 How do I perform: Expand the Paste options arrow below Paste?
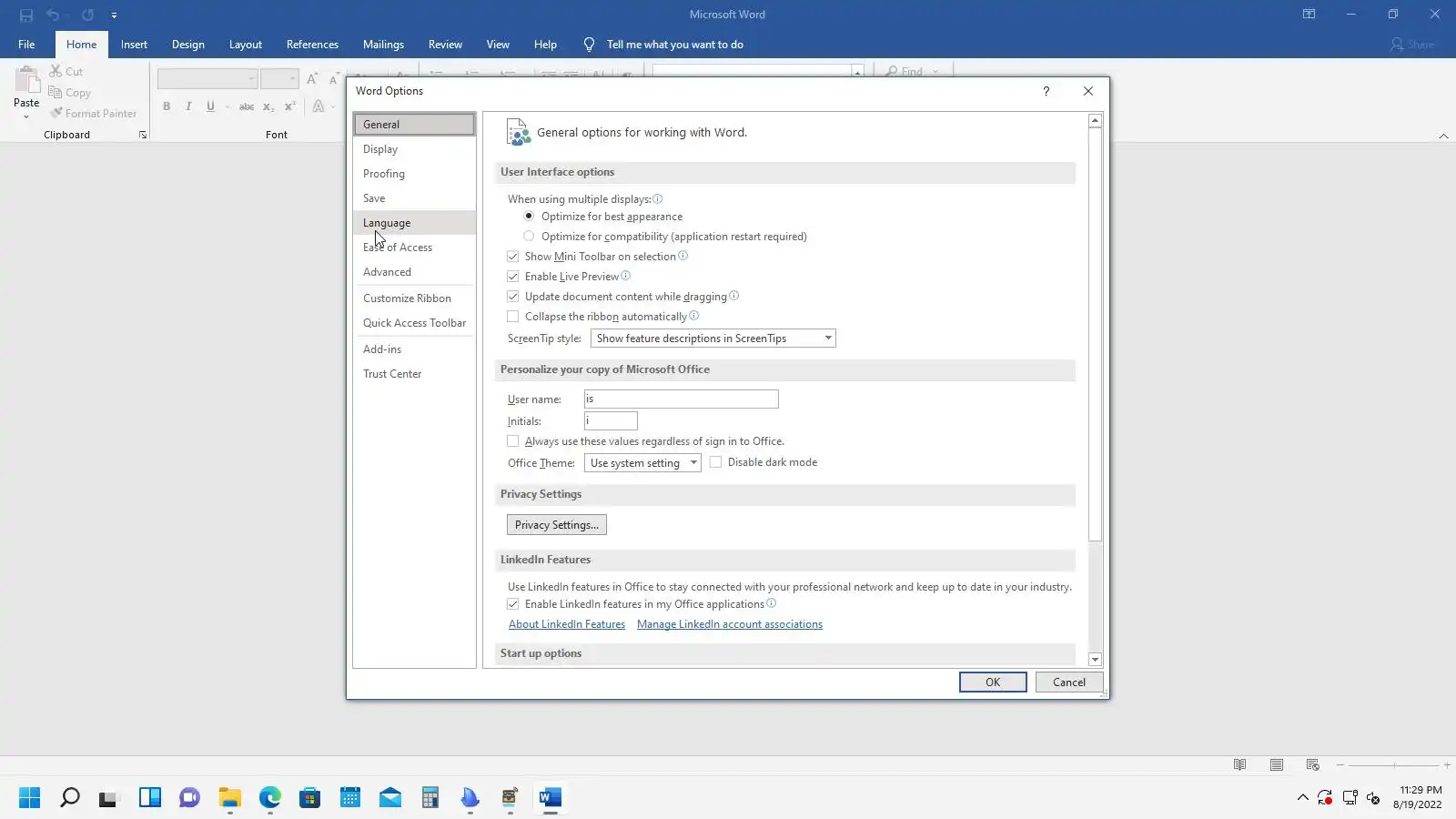(x=26, y=116)
